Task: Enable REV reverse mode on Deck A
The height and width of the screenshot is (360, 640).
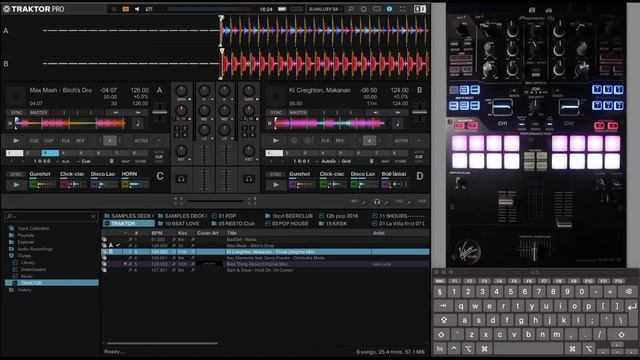Action: click(x=80, y=140)
